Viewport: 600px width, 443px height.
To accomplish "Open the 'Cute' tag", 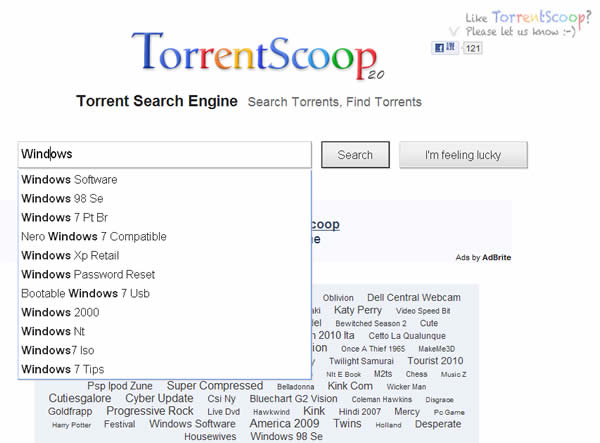I will pos(429,323).
